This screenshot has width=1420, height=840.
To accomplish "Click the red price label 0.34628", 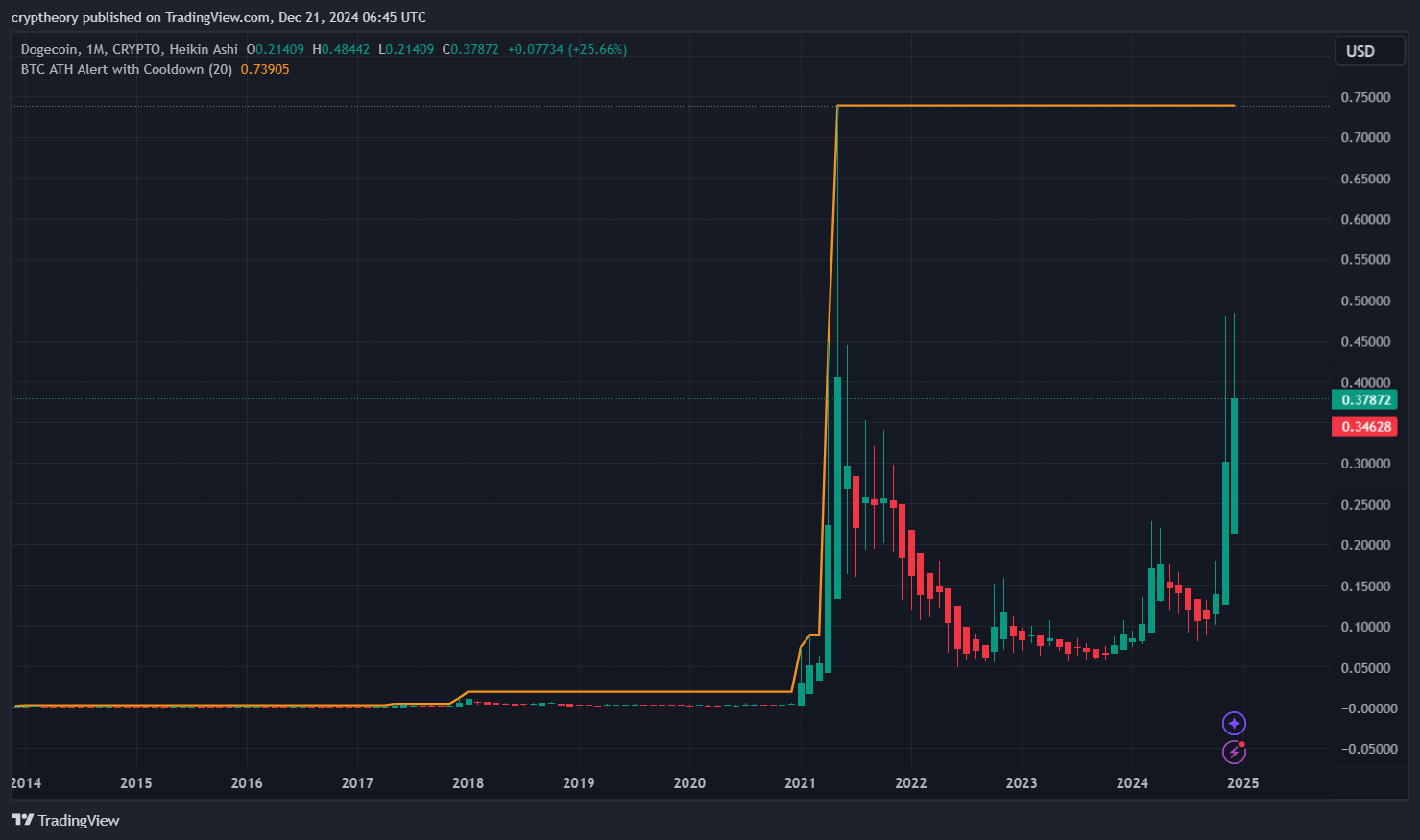I will (1364, 427).
